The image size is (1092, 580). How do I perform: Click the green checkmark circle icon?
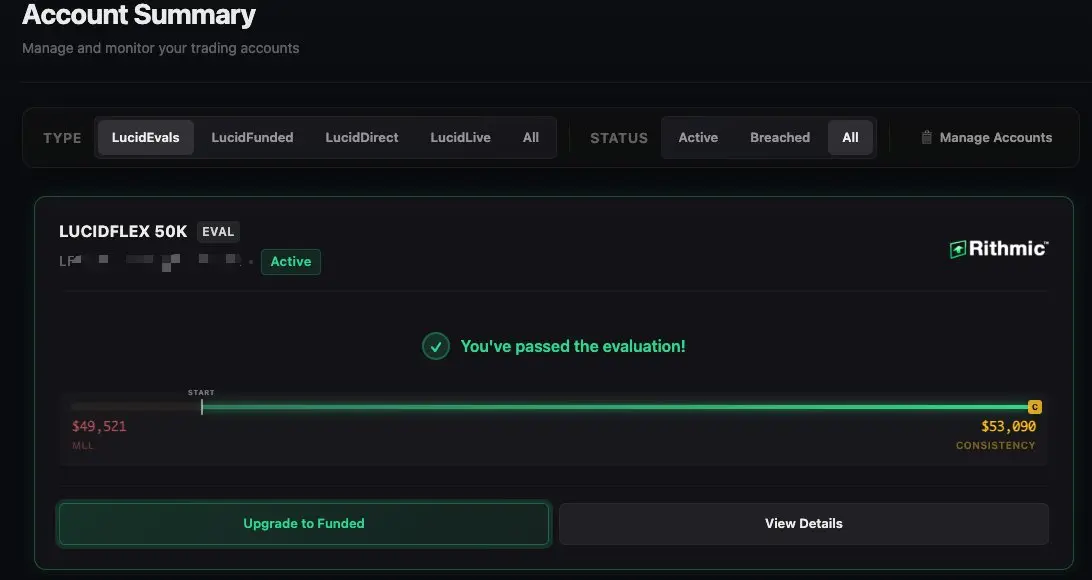pos(436,346)
